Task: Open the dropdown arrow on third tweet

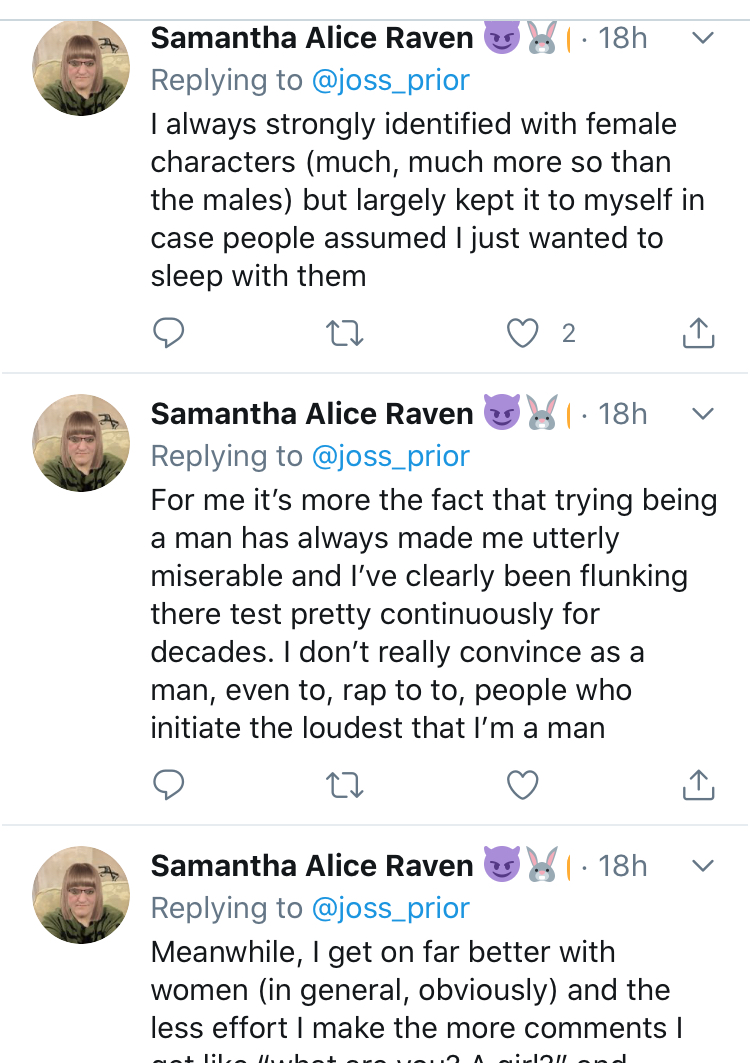Action: click(703, 866)
